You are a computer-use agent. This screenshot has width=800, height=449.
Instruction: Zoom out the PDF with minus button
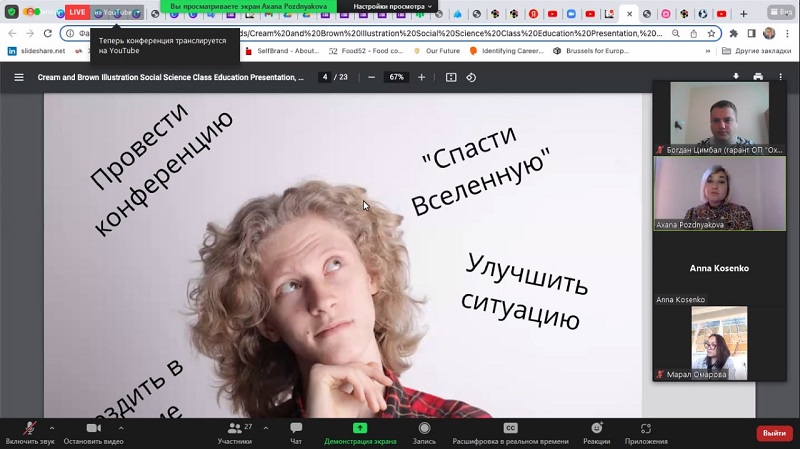pos(371,77)
